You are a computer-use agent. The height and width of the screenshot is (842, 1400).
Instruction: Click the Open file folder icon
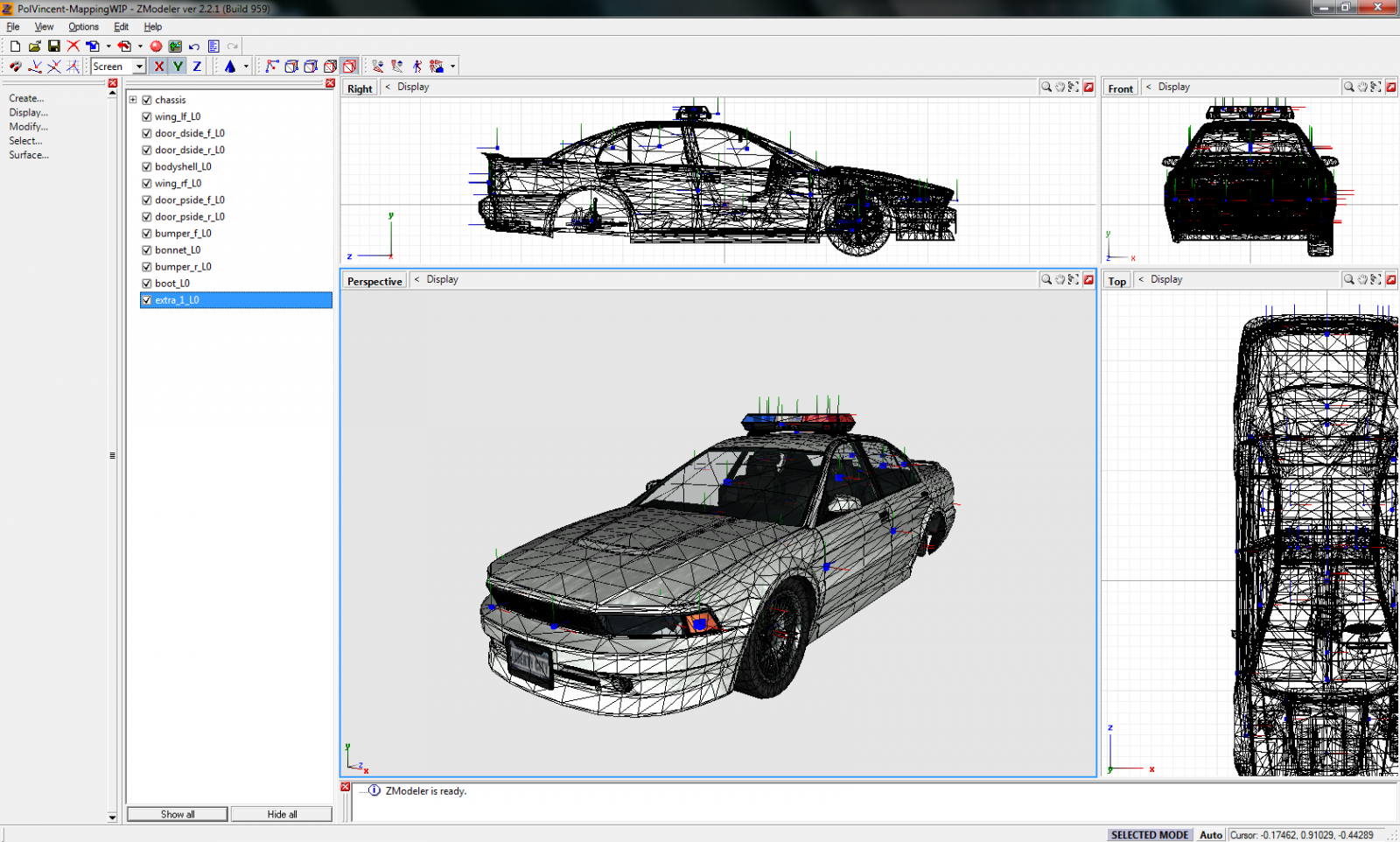(34, 46)
